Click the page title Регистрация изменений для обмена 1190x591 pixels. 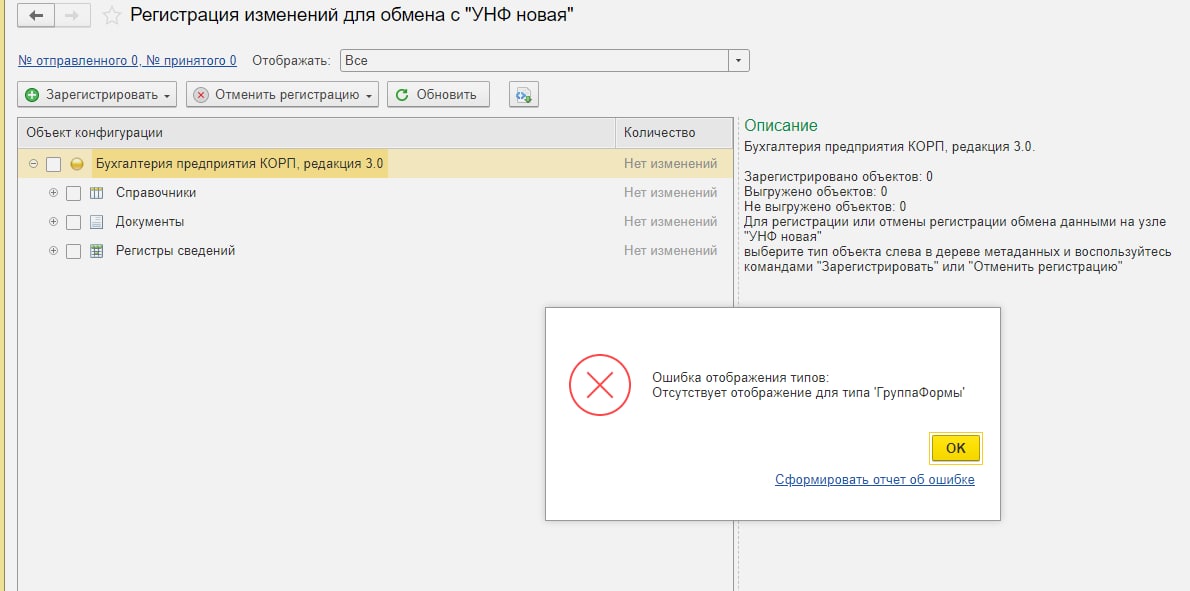point(351,14)
